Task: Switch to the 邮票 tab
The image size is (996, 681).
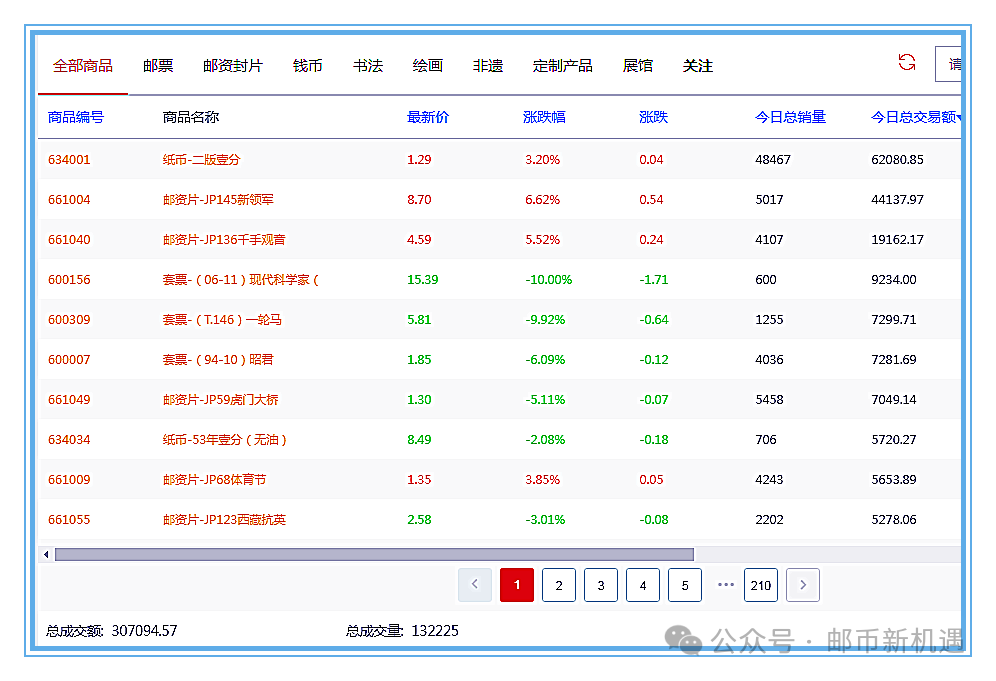Action: tap(158, 66)
